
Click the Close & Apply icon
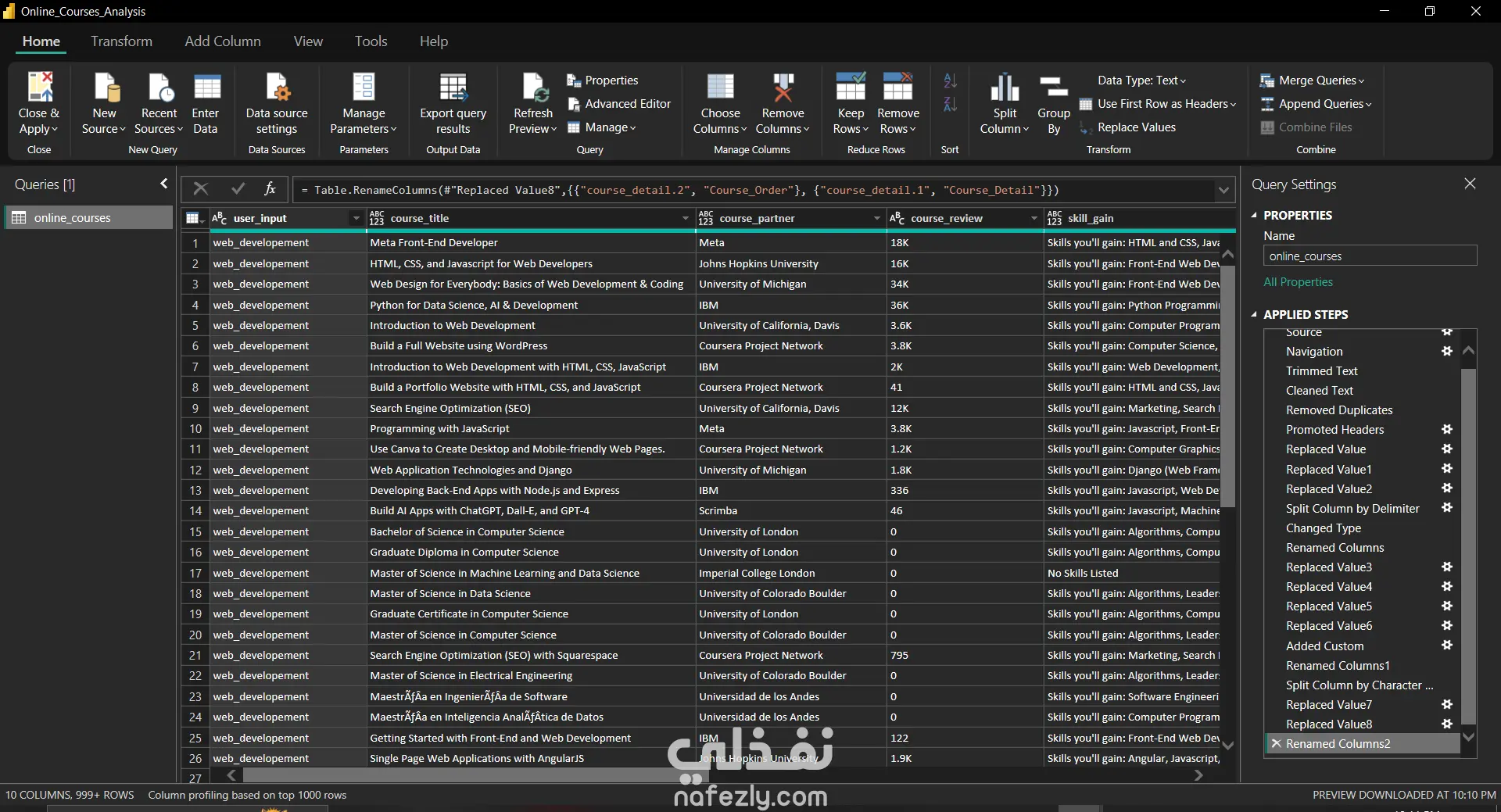click(40, 87)
